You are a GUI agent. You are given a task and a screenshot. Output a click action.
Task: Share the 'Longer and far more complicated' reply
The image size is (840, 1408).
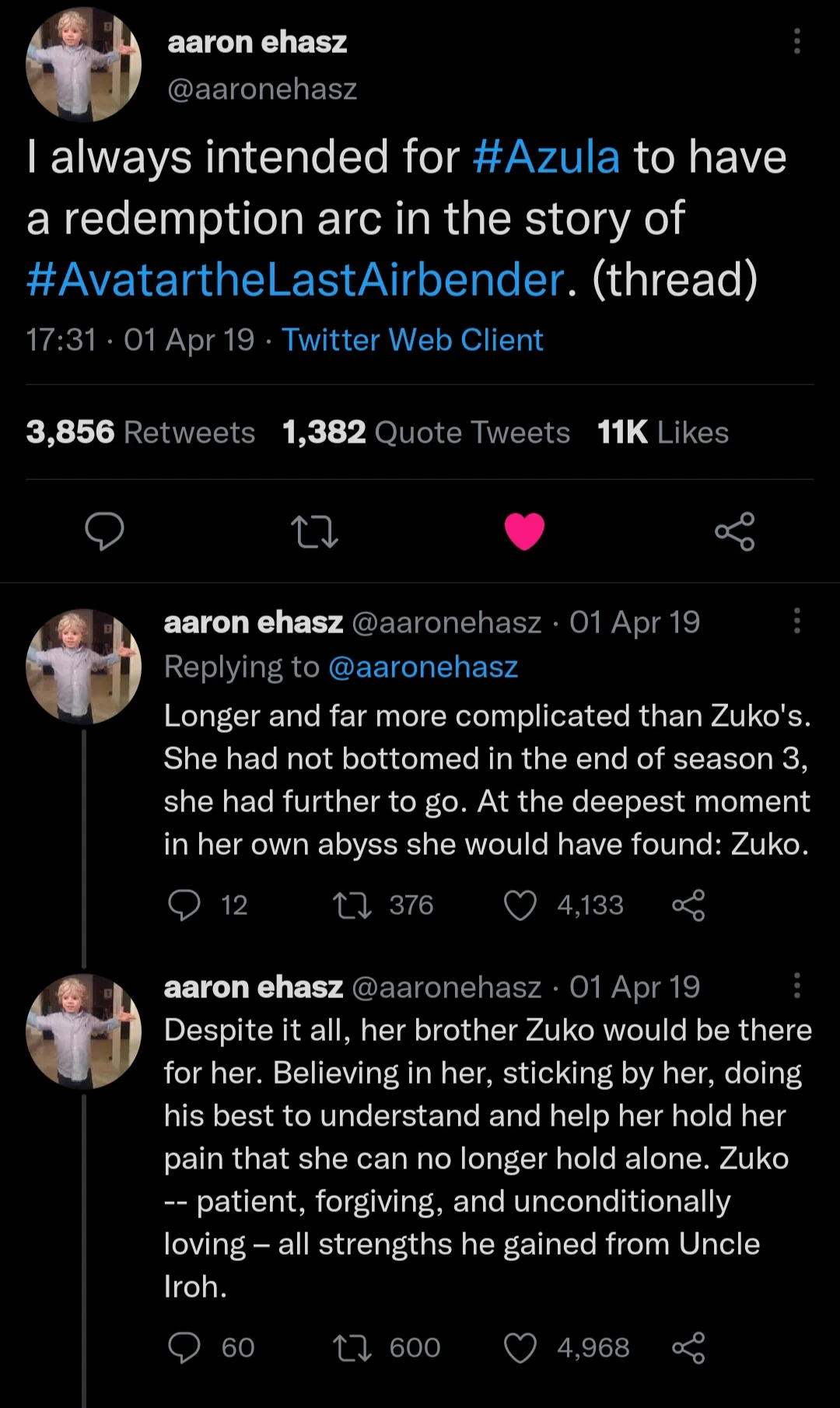click(688, 905)
